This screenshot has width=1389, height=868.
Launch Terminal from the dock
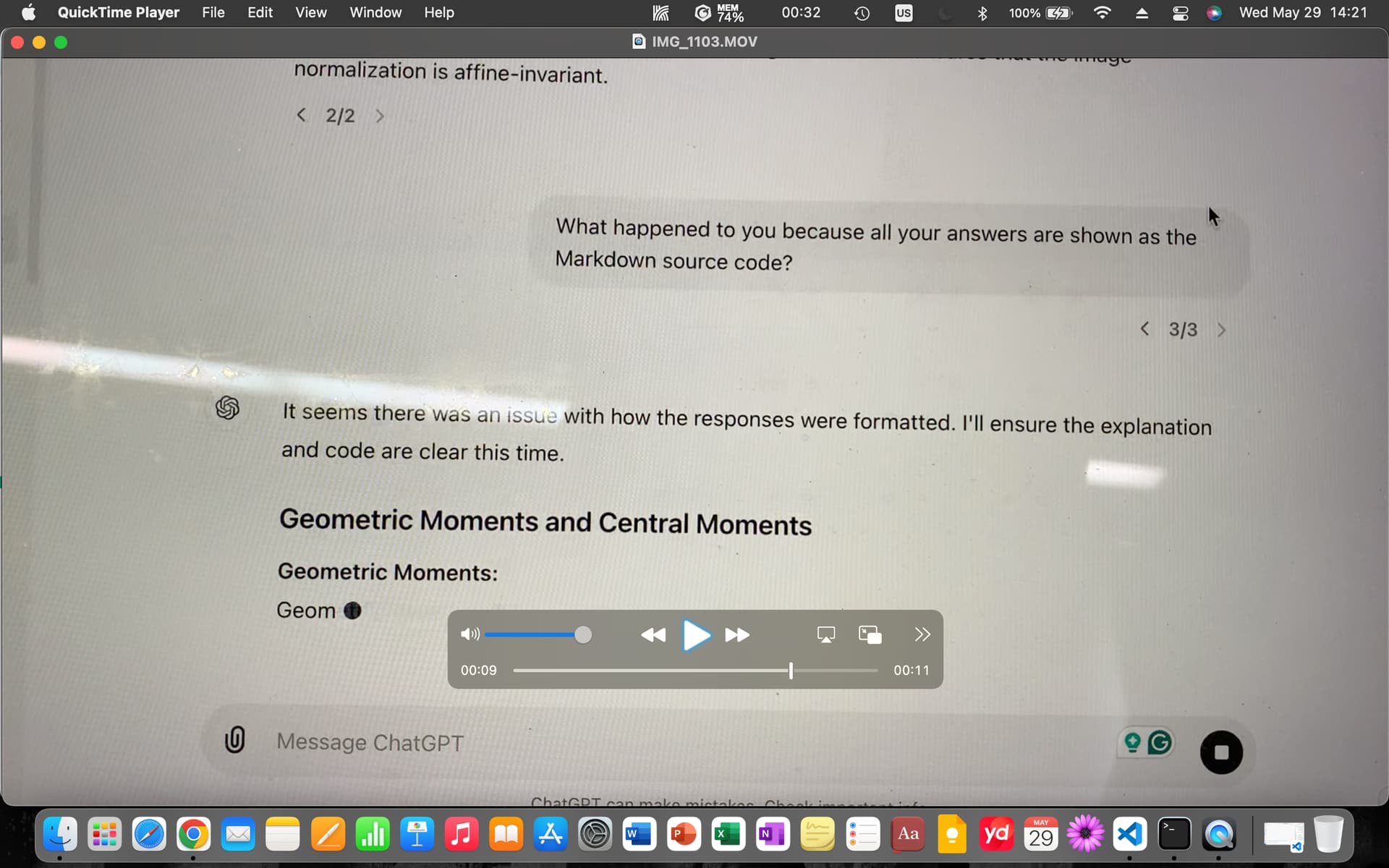point(1174,835)
